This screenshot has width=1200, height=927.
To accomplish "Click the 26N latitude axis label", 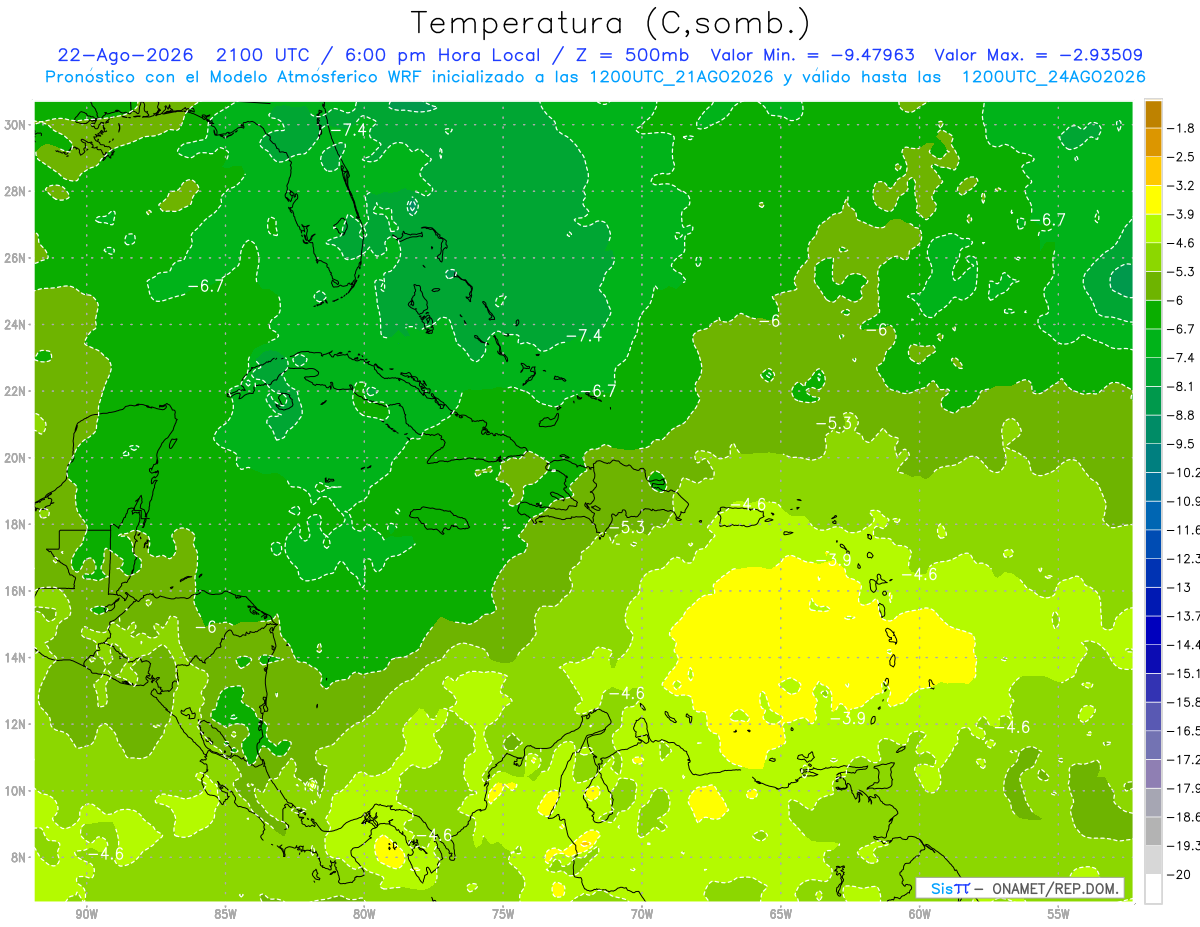I will (15, 257).
